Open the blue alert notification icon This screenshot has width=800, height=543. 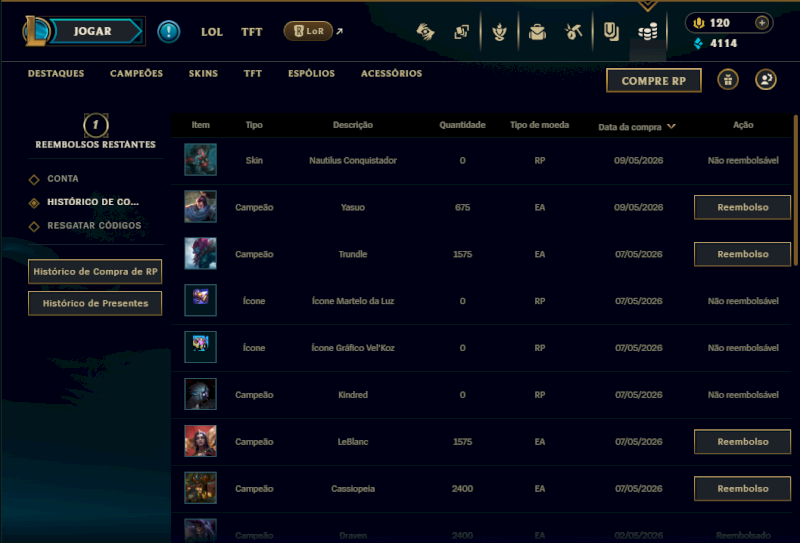pyautogui.click(x=168, y=32)
